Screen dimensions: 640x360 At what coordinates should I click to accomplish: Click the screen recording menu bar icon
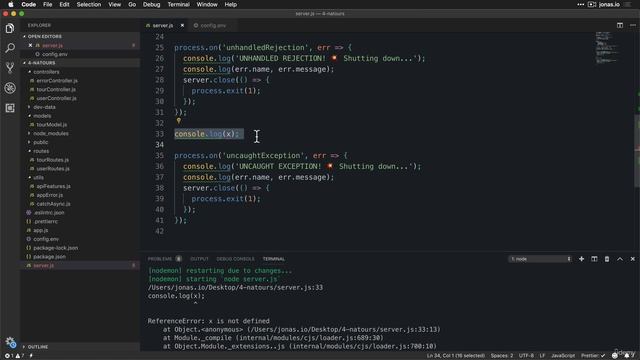[592, 4]
